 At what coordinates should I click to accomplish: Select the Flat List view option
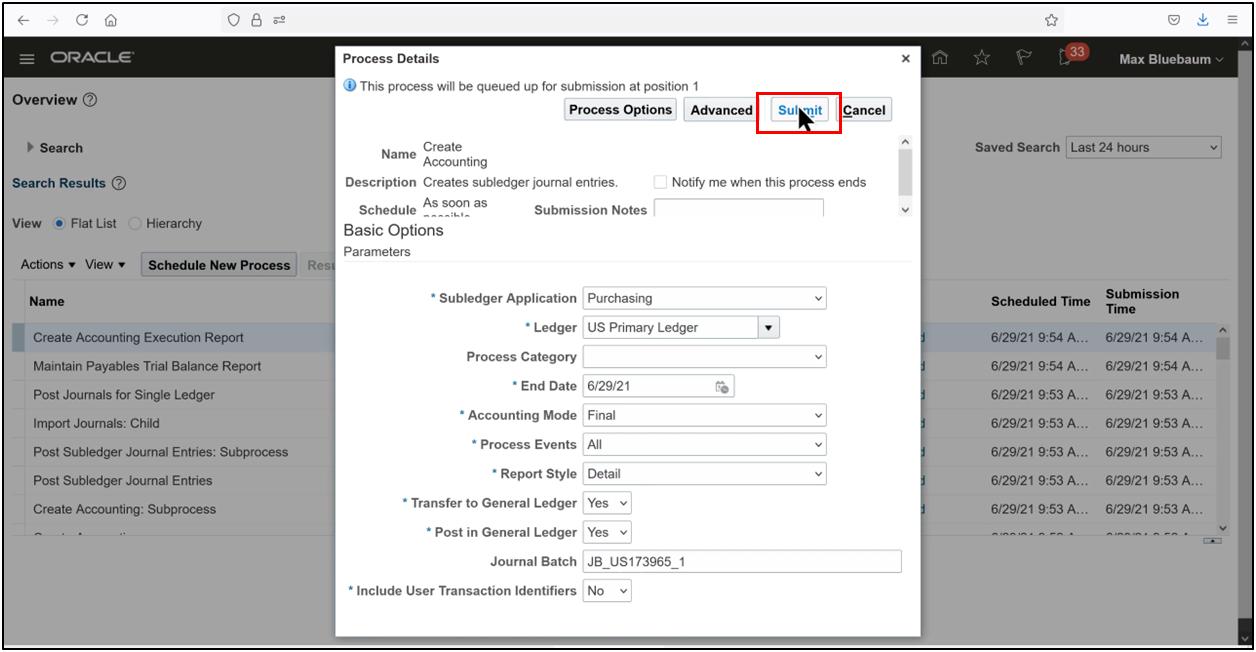point(60,223)
